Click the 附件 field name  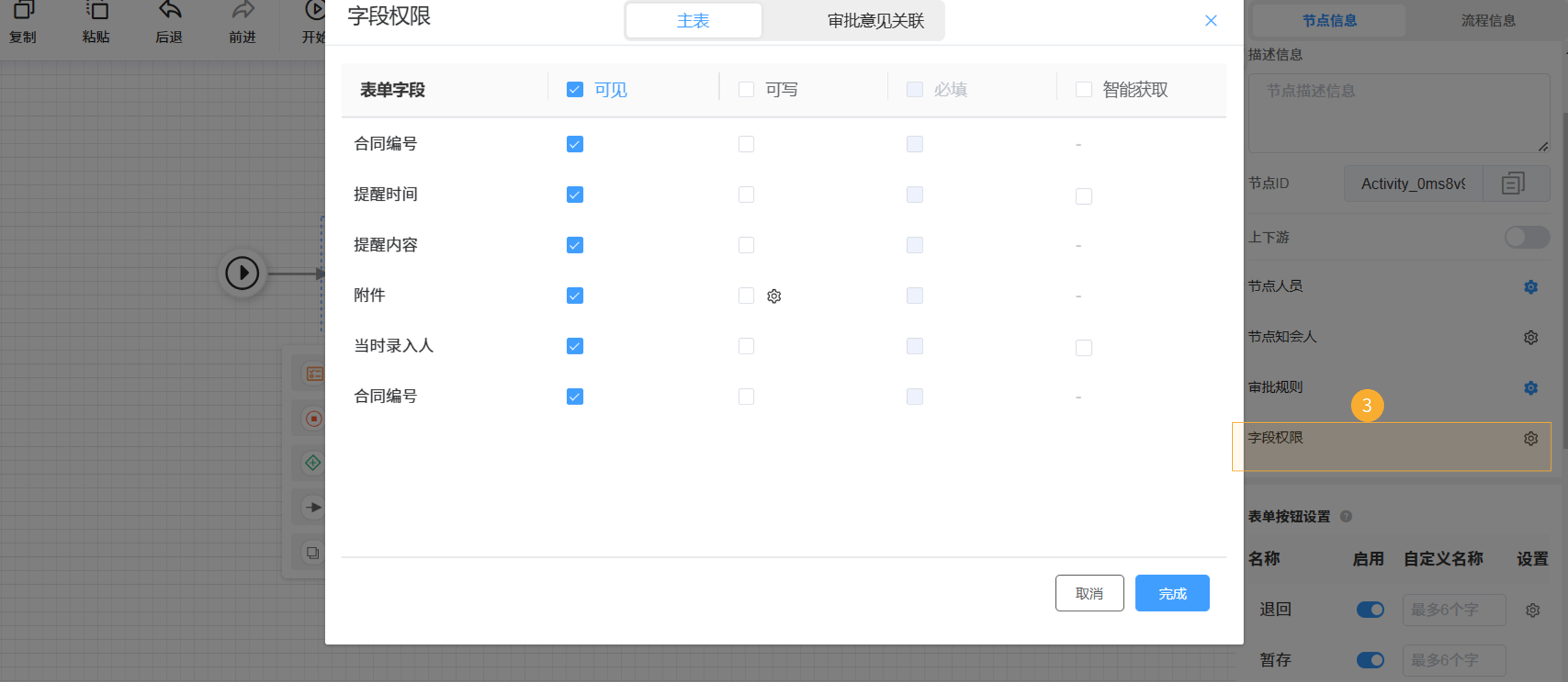click(x=369, y=296)
